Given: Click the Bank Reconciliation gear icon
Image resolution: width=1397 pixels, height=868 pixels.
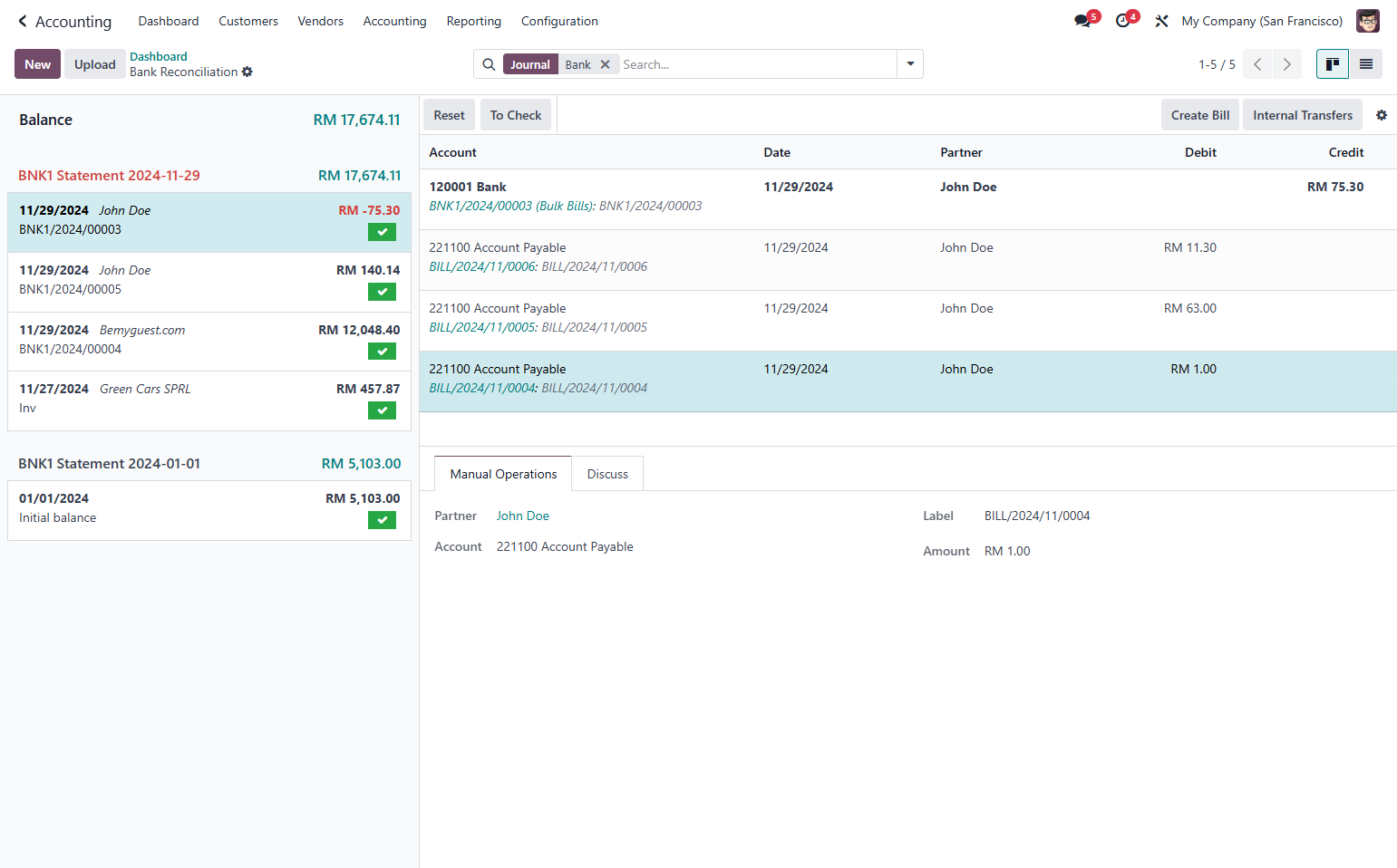Looking at the screenshot, I should coord(247,72).
